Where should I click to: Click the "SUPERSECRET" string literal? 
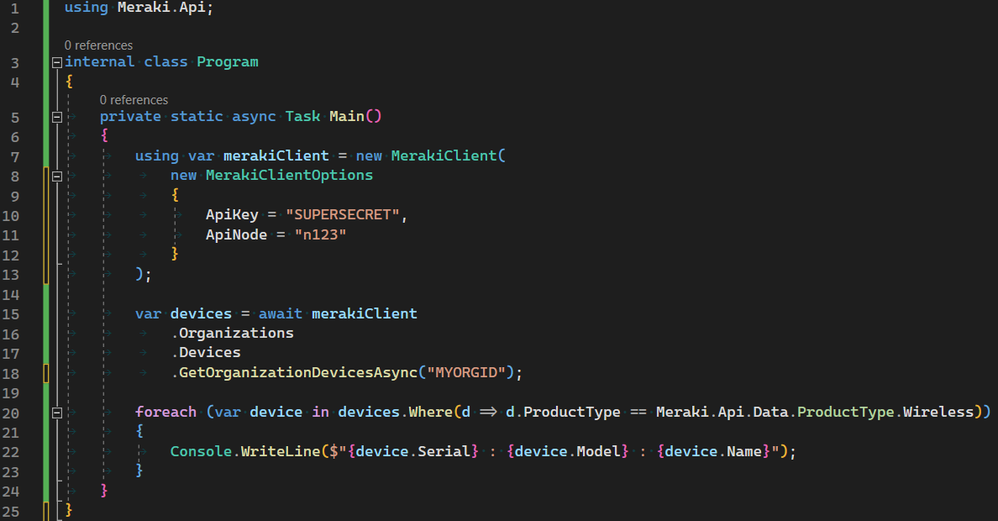342,215
